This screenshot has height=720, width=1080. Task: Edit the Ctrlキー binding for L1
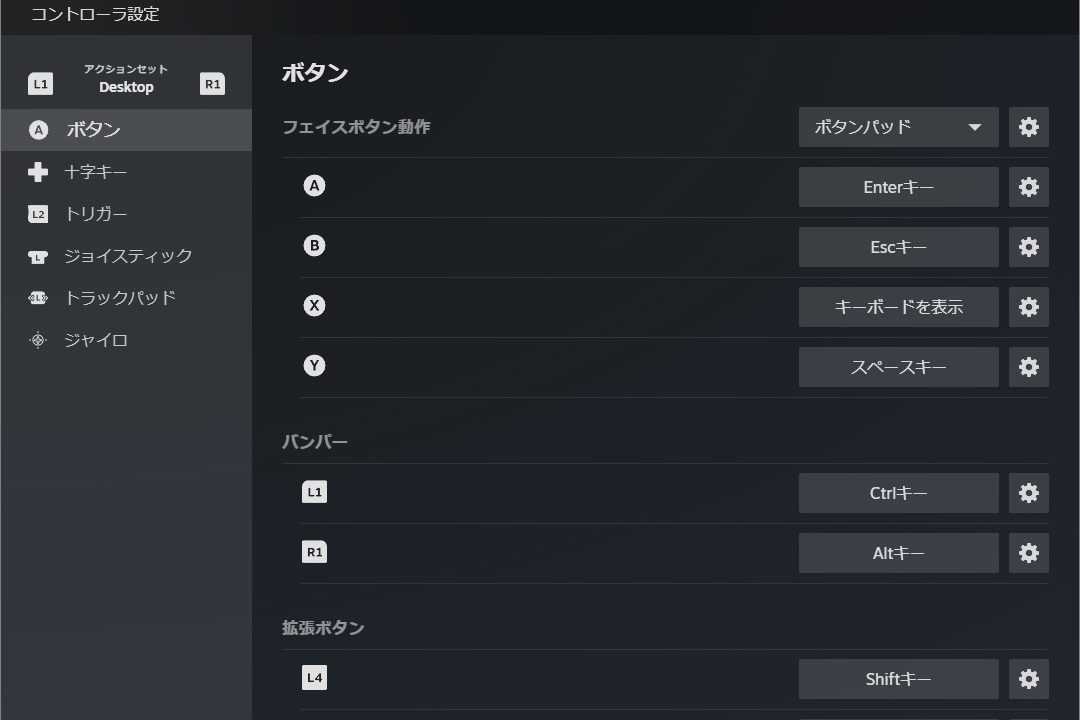click(898, 493)
